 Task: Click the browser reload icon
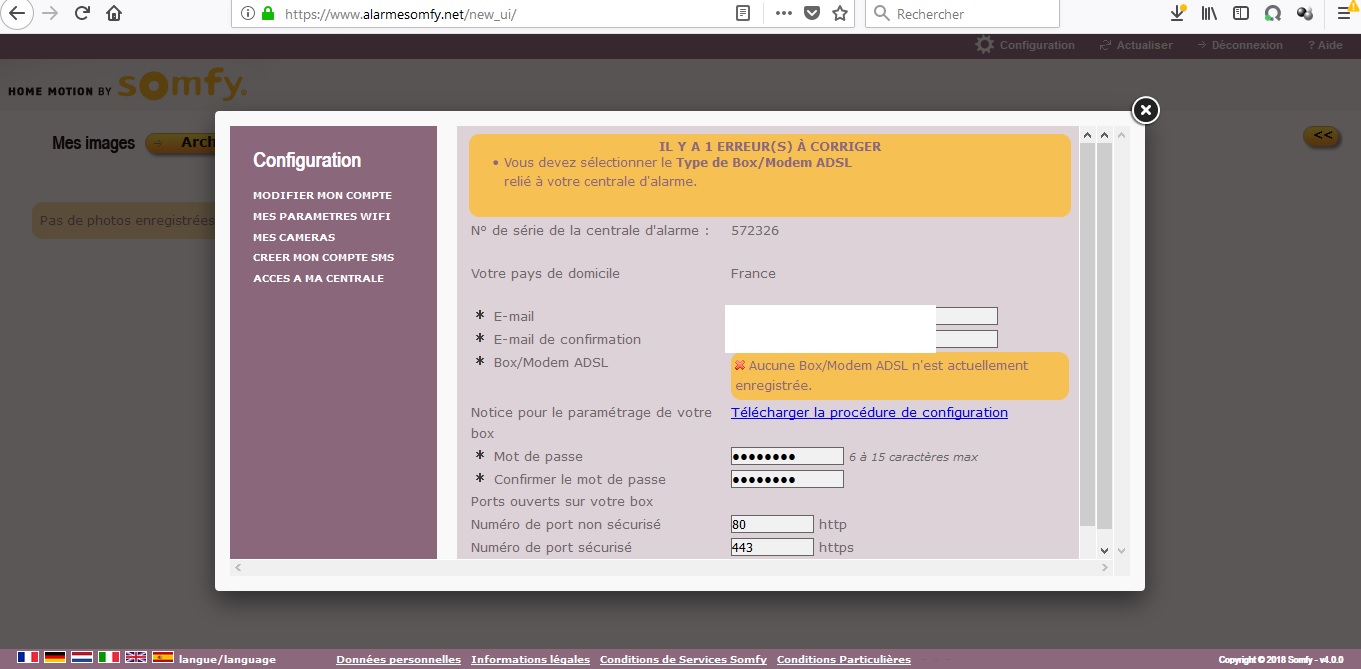pyautogui.click(x=83, y=14)
